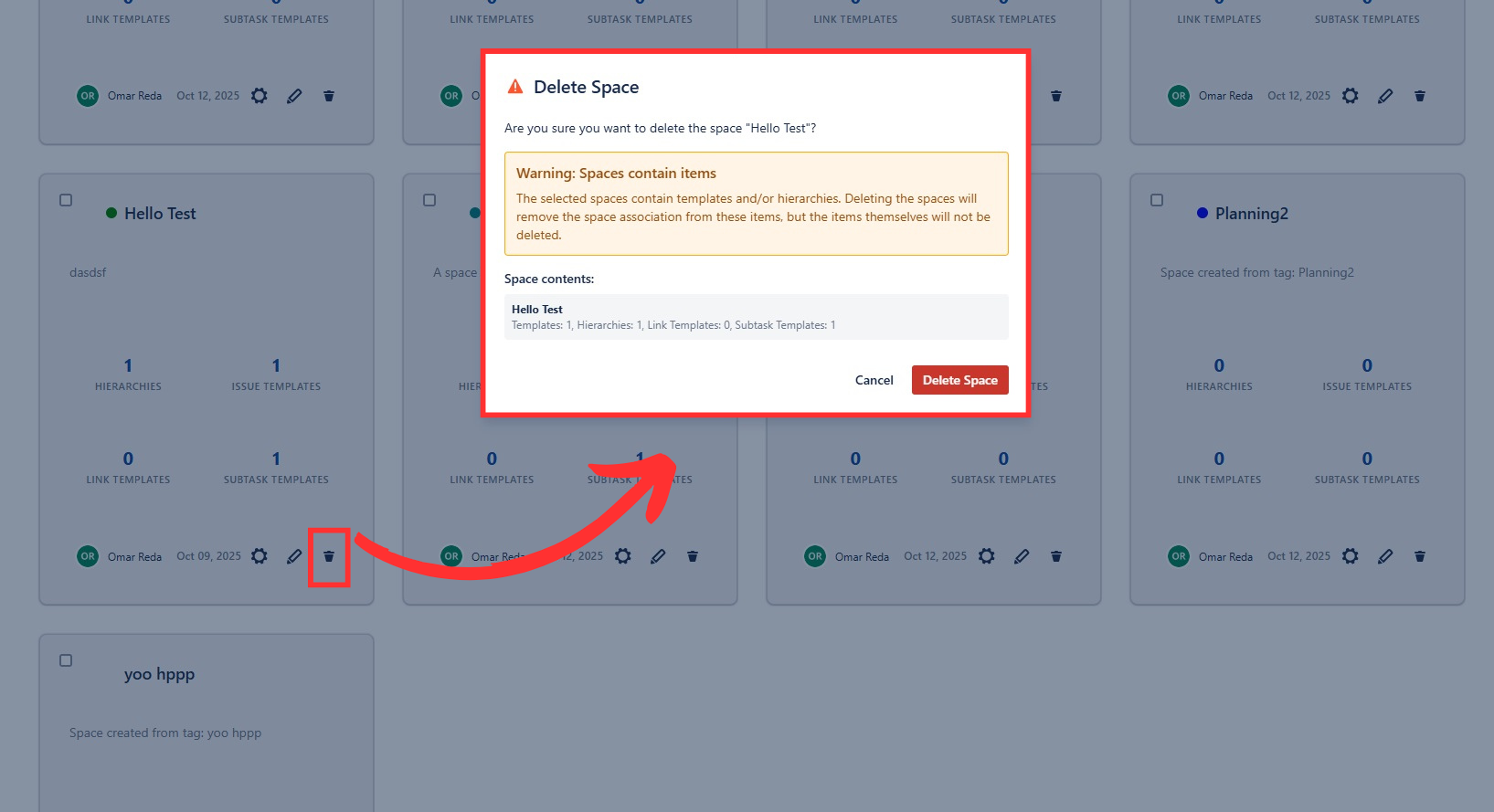Screen dimensions: 1494x812
Task: Open gear settings on Hello Test card
Action: [260, 556]
